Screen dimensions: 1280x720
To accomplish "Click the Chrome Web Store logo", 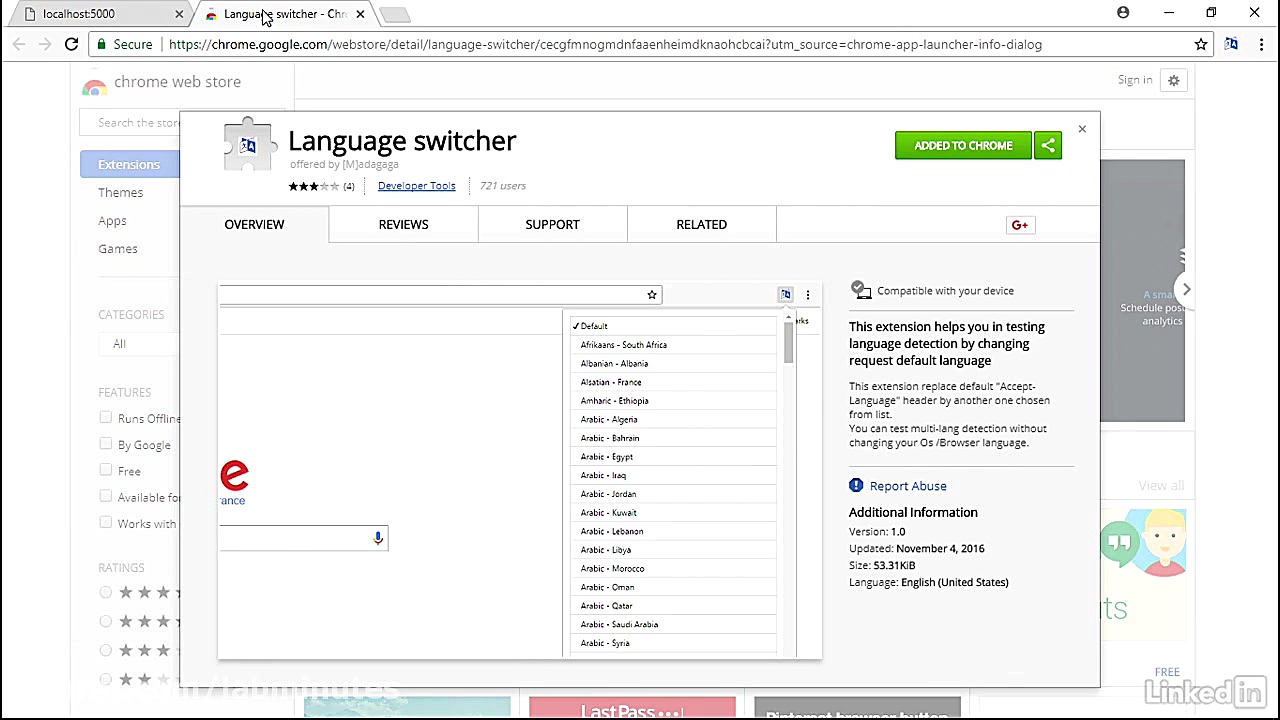I will click(95, 84).
